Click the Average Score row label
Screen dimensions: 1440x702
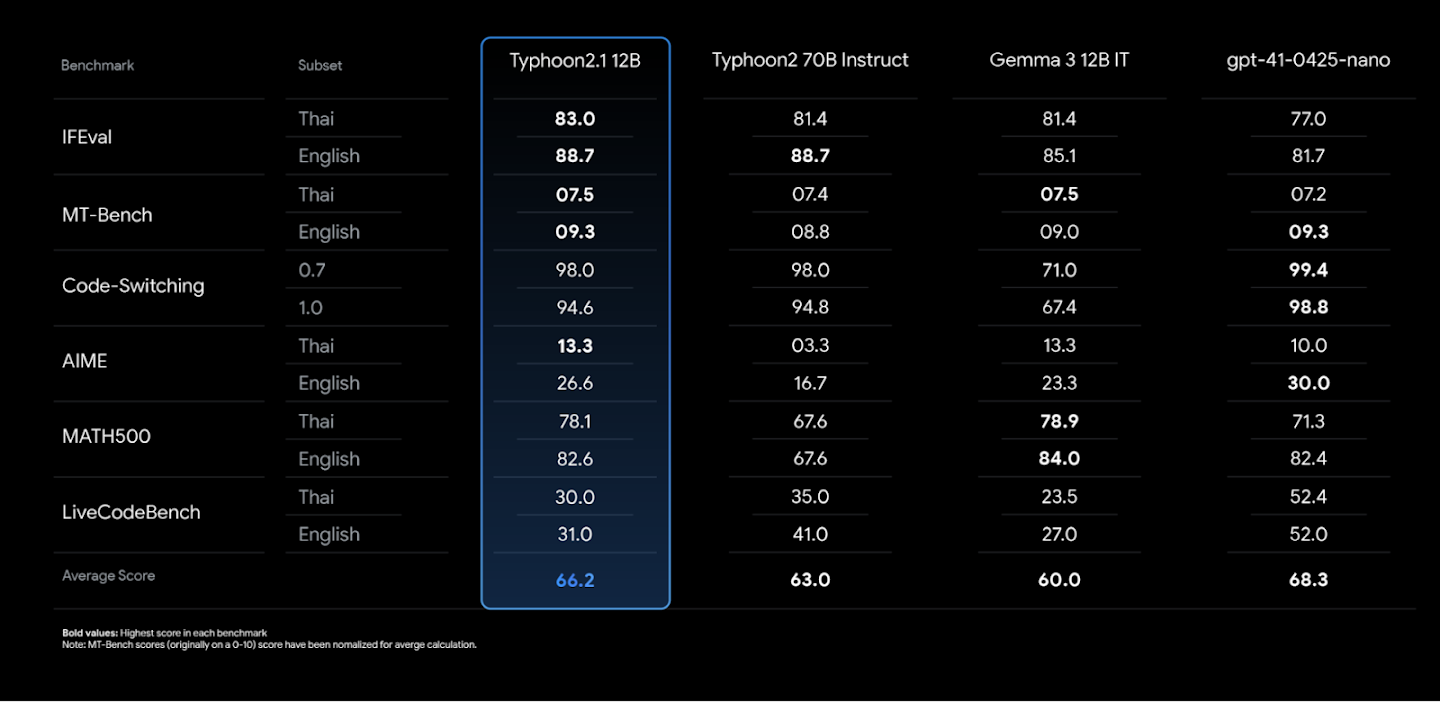(108, 576)
